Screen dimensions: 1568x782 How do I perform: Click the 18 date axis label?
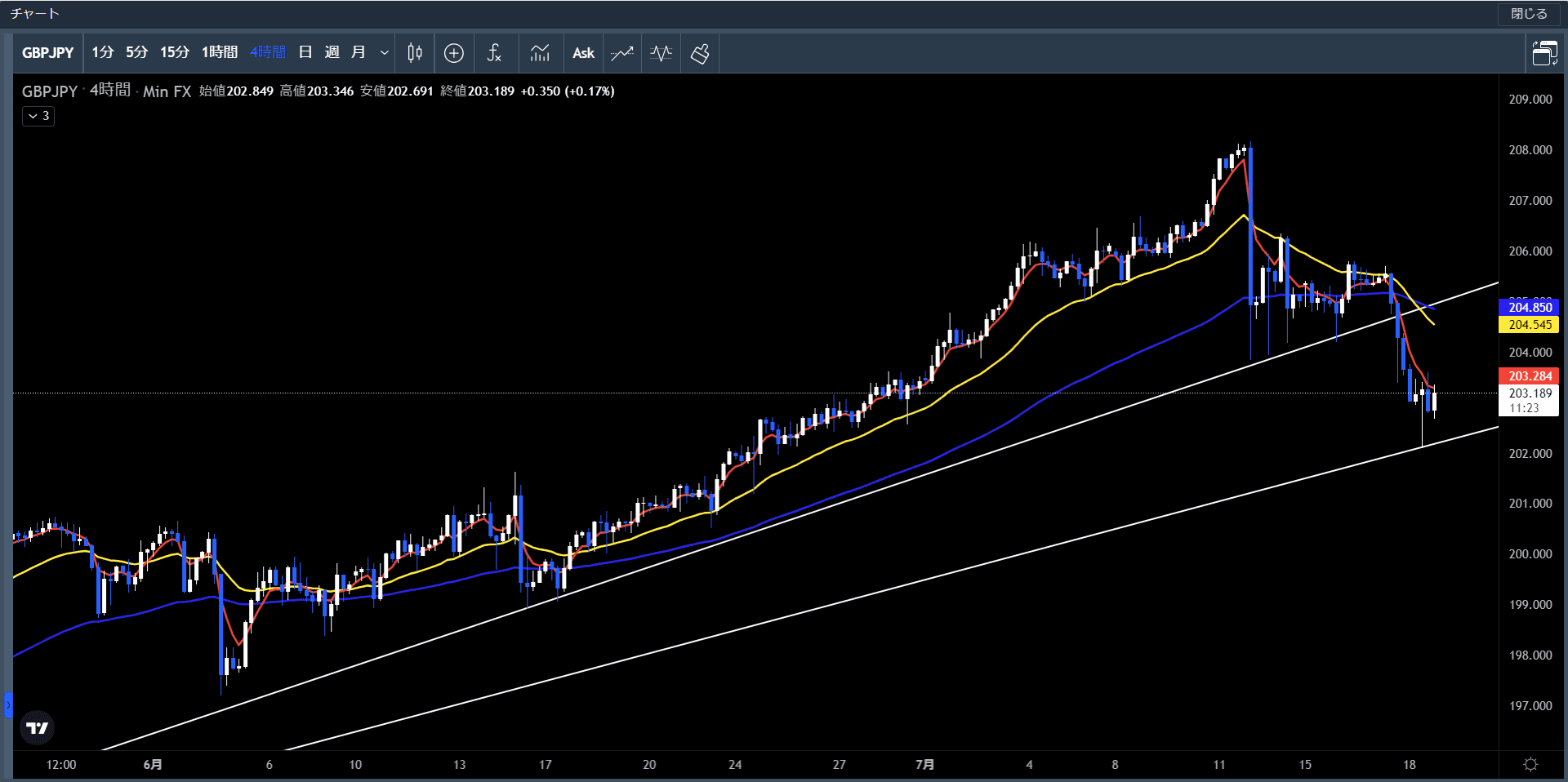pos(1410,765)
